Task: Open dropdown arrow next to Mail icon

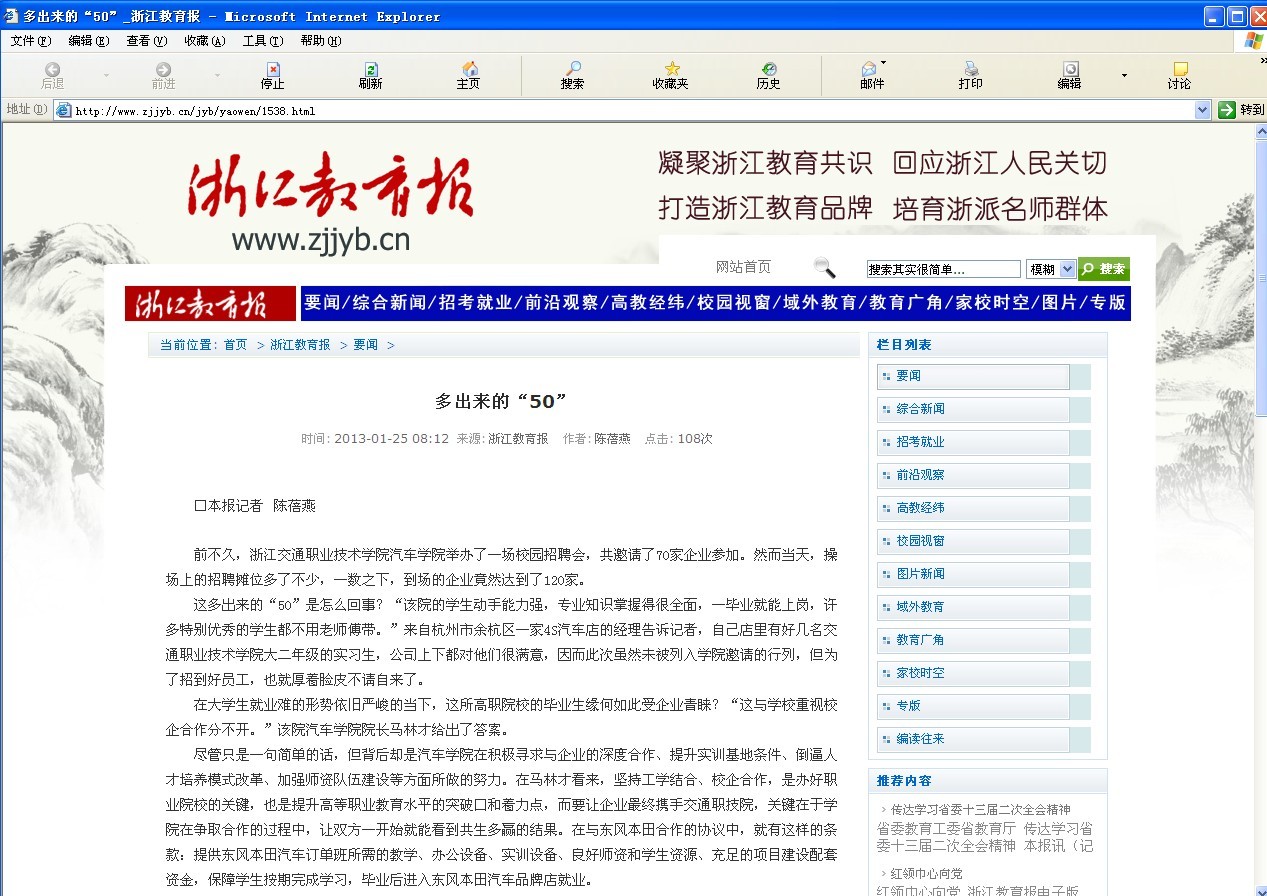Action: click(x=883, y=63)
